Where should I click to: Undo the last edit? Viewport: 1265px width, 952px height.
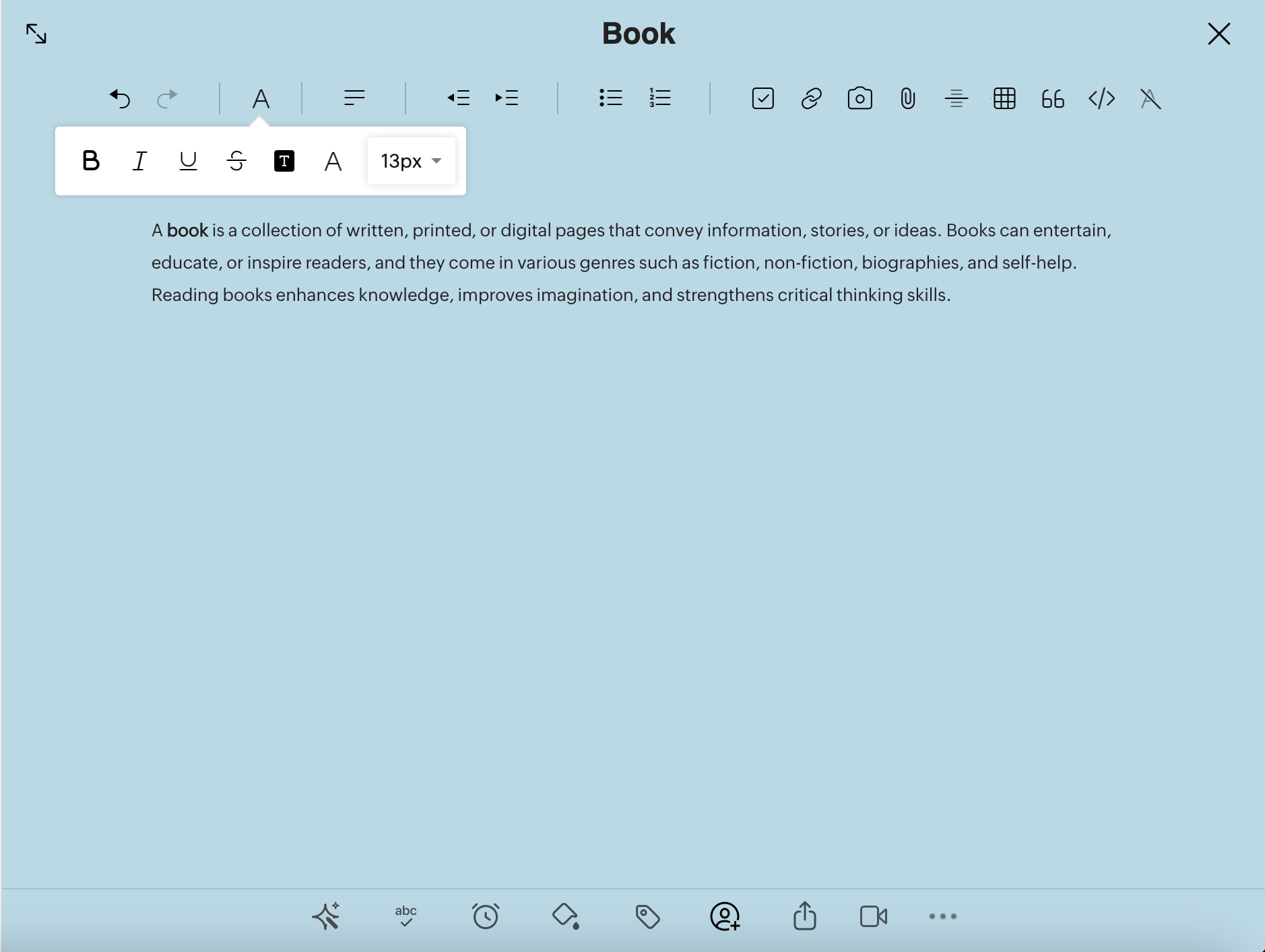pos(120,99)
